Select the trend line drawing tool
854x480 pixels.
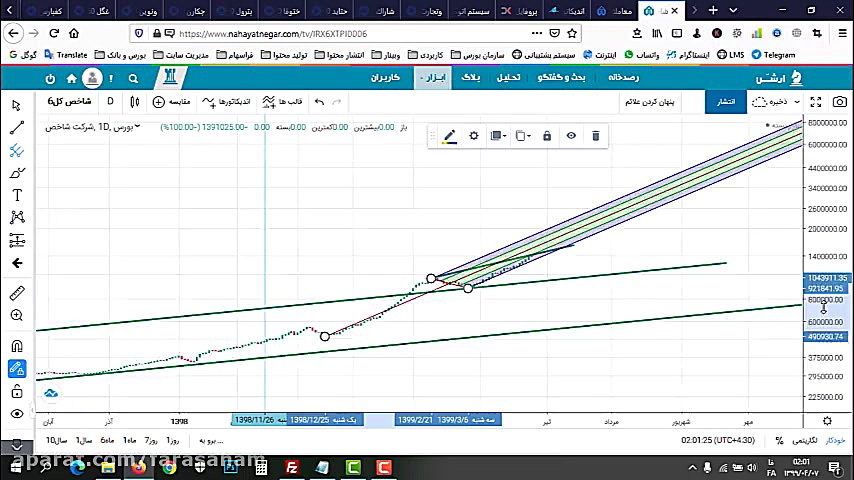tap(16, 127)
